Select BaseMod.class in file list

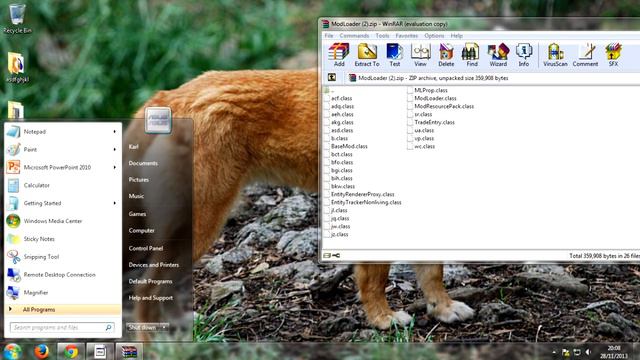pyautogui.click(x=349, y=146)
